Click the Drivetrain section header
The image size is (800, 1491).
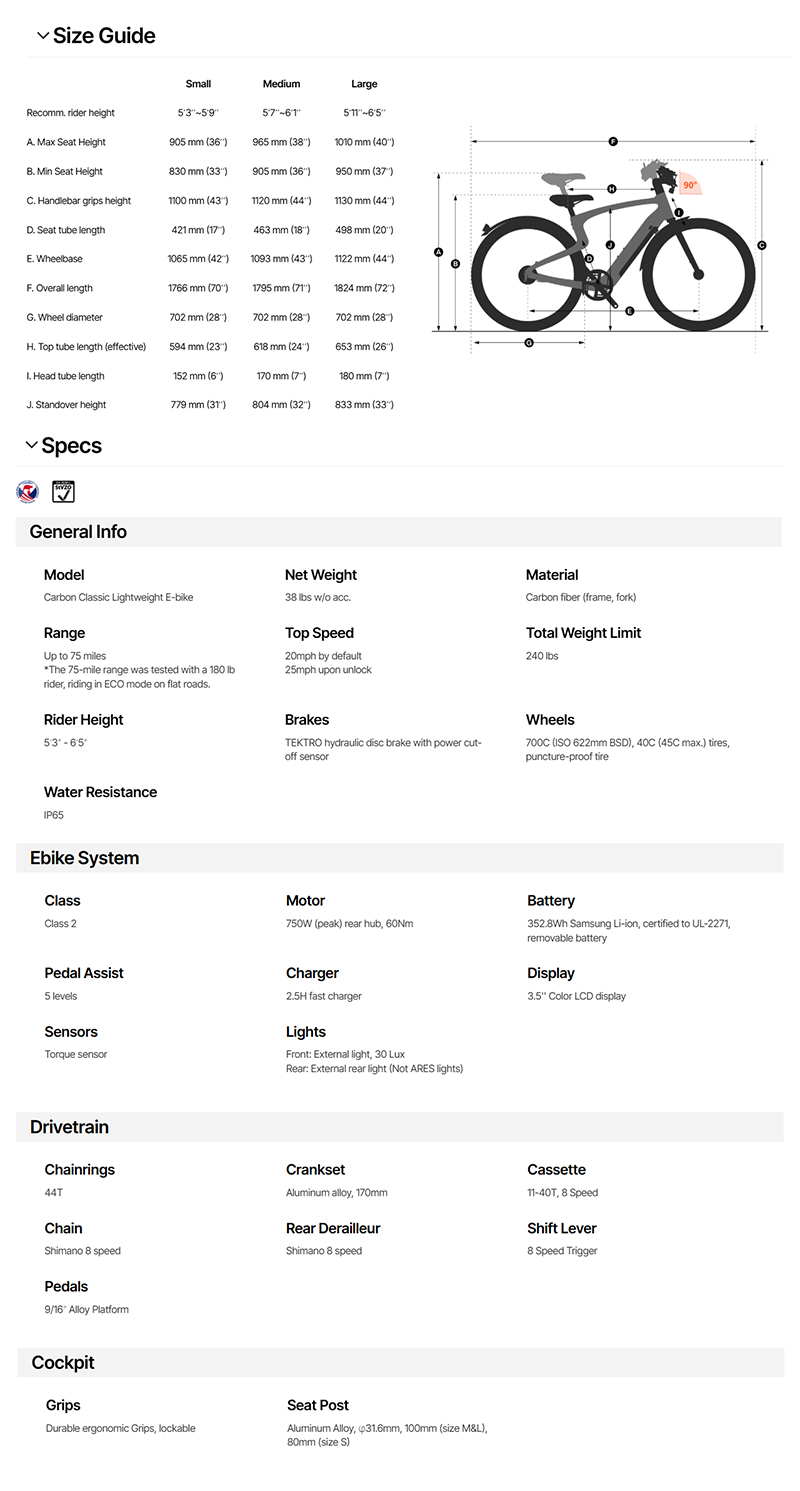69,1127
